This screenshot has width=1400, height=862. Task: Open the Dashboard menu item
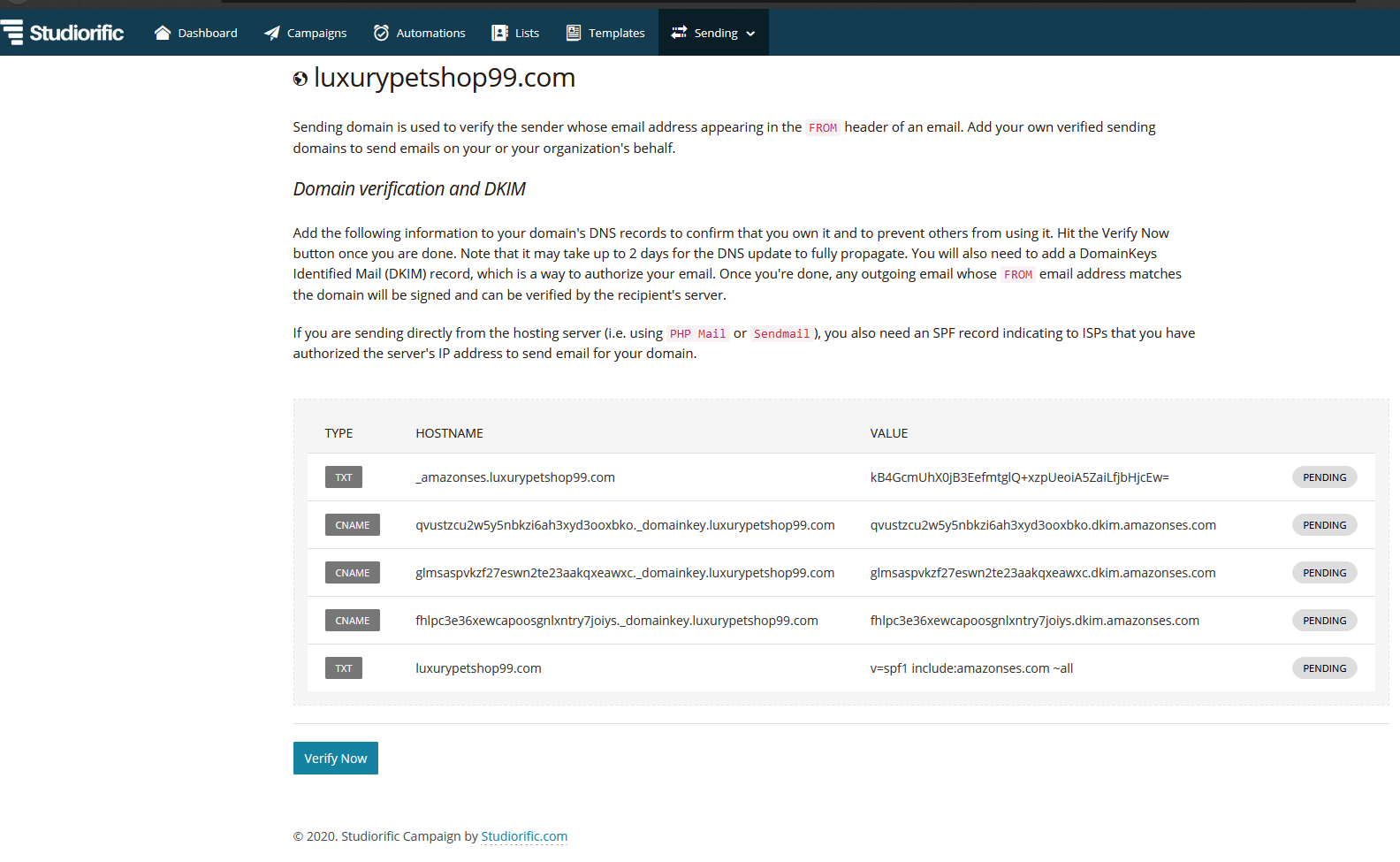click(195, 33)
